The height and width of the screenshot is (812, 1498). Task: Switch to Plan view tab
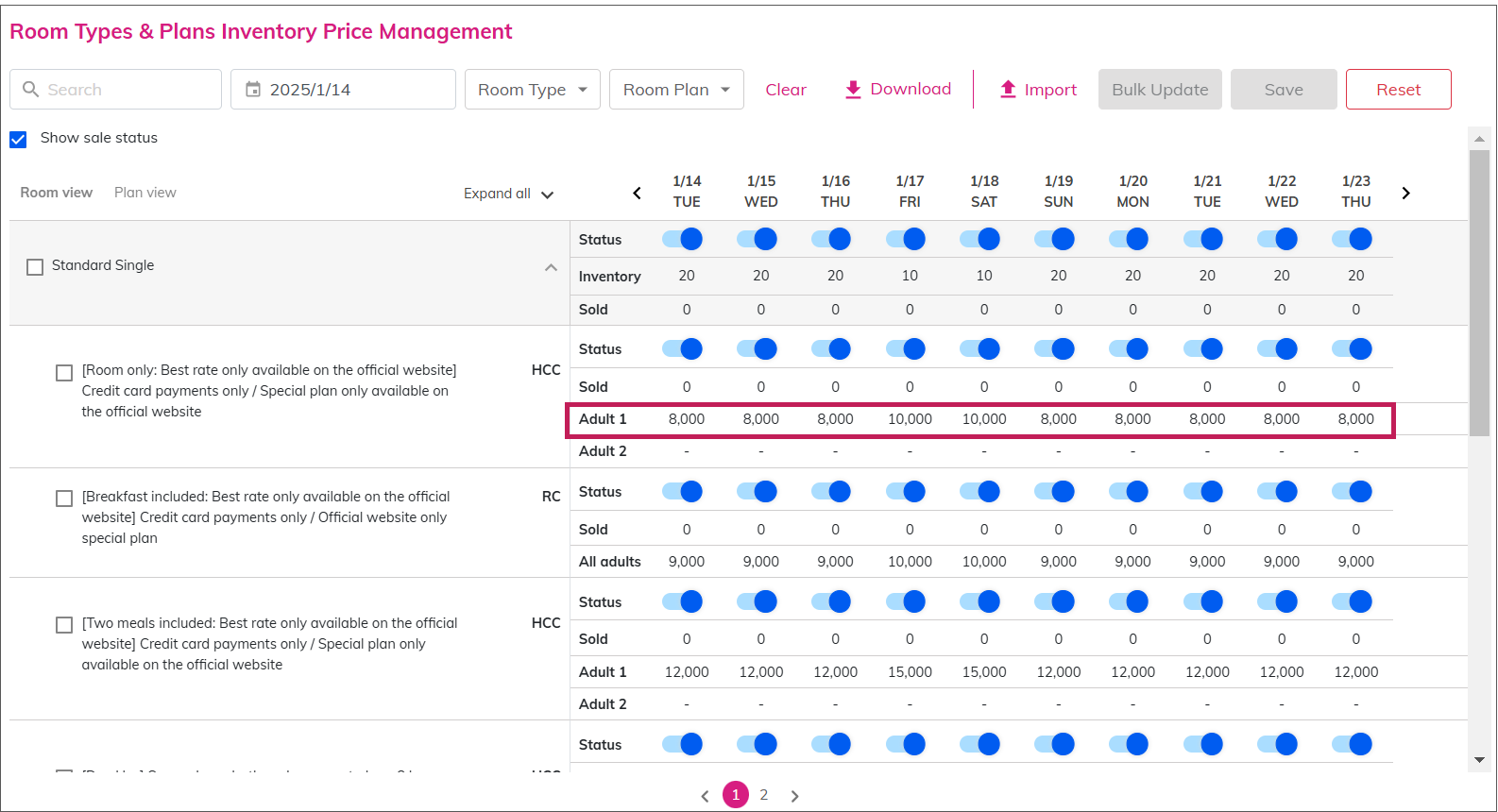point(145,193)
